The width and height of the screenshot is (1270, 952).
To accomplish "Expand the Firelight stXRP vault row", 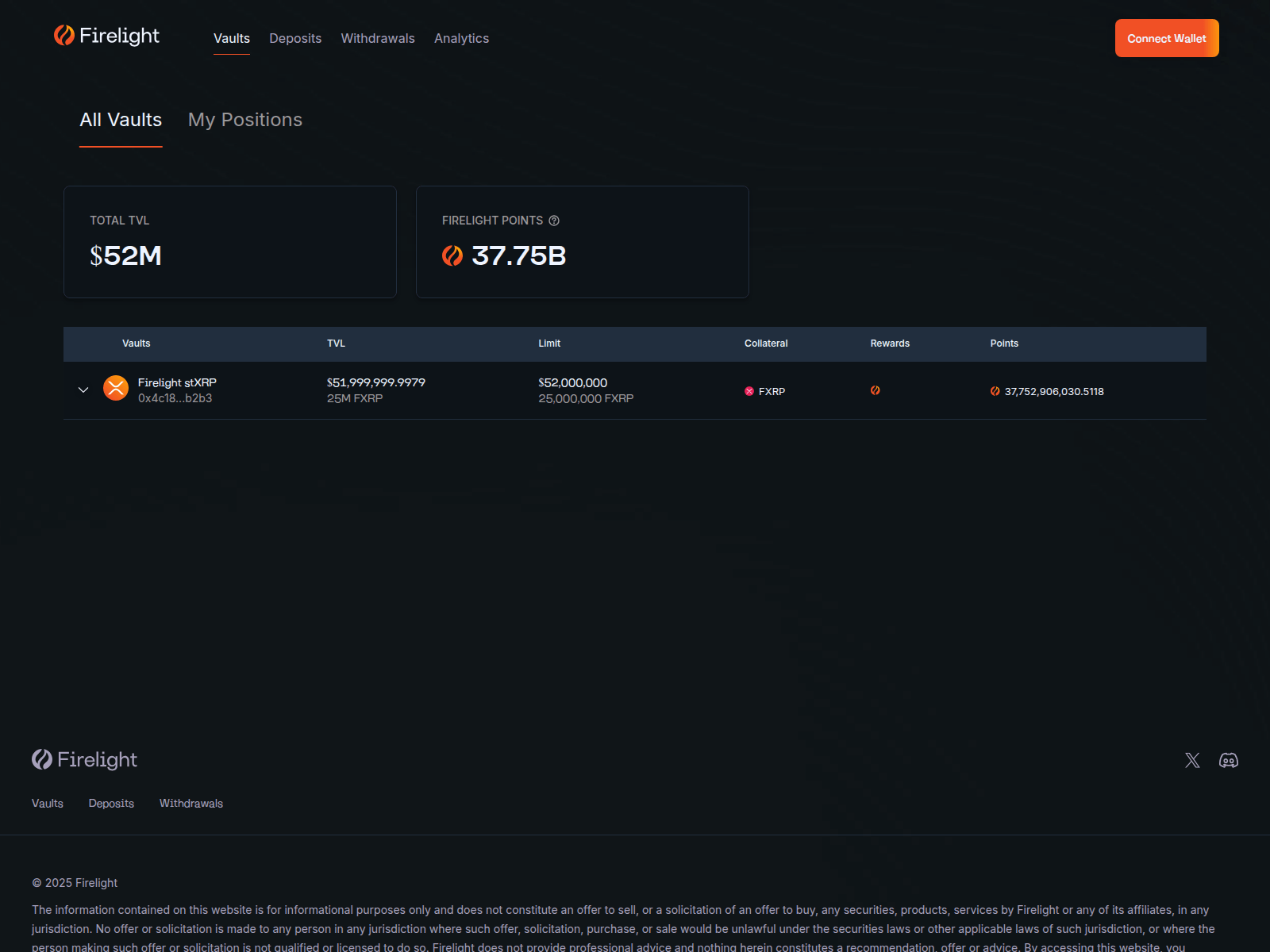I will (x=83, y=390).
